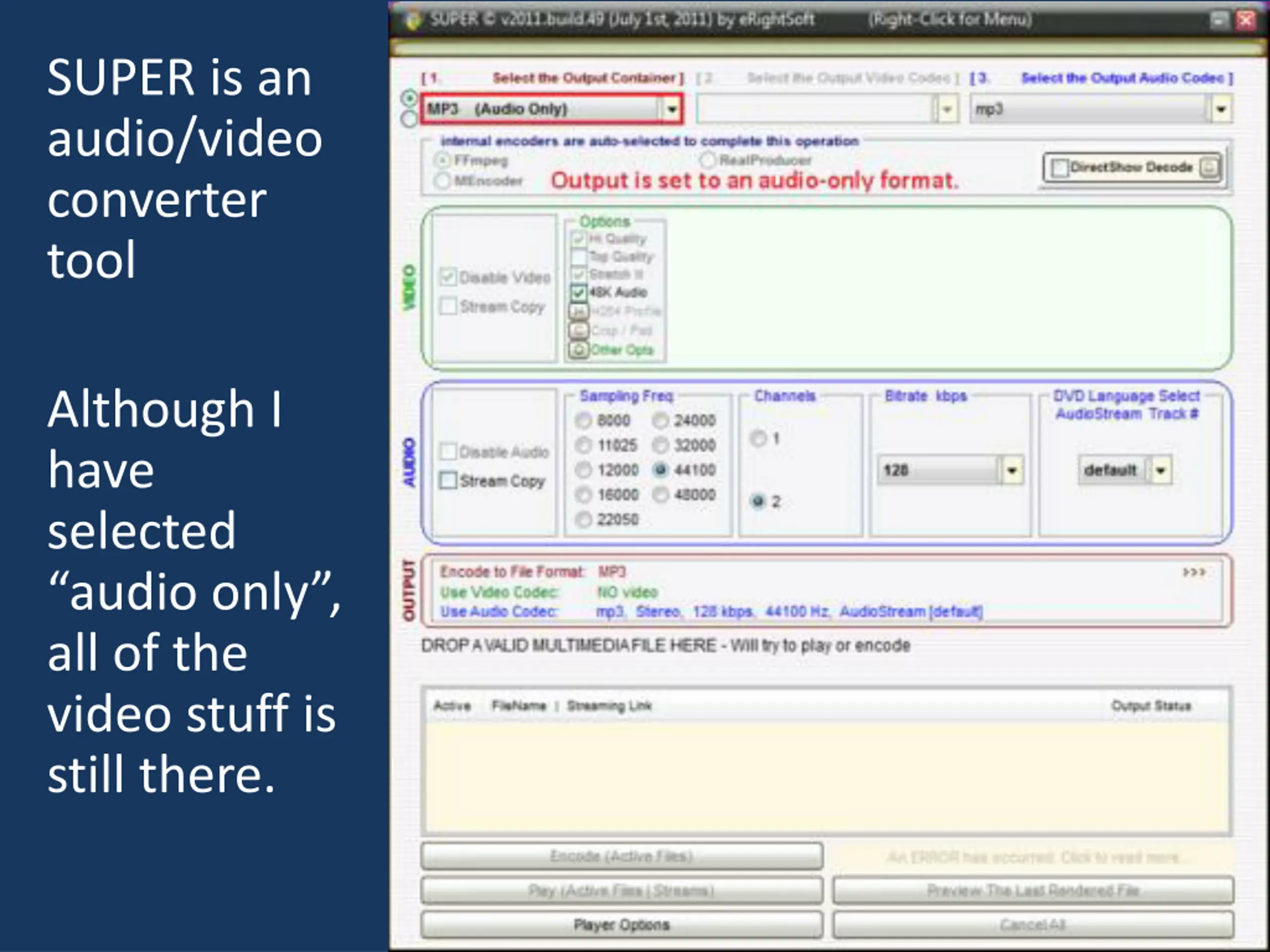Select 24000 sampling frequency
1270x952 pixels.
click(661, 420)
